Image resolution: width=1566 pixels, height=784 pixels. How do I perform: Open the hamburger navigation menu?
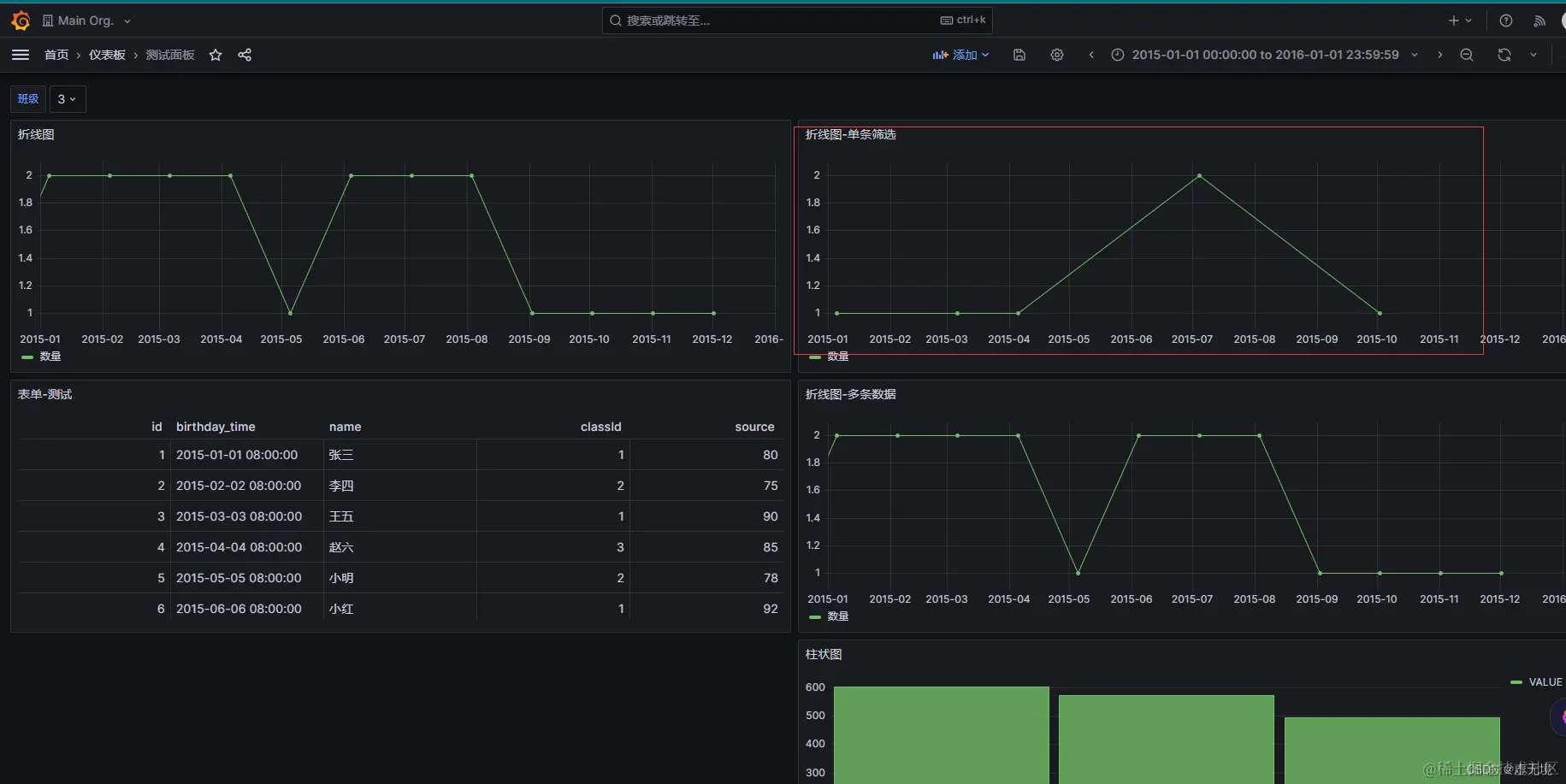coord(21,55)
